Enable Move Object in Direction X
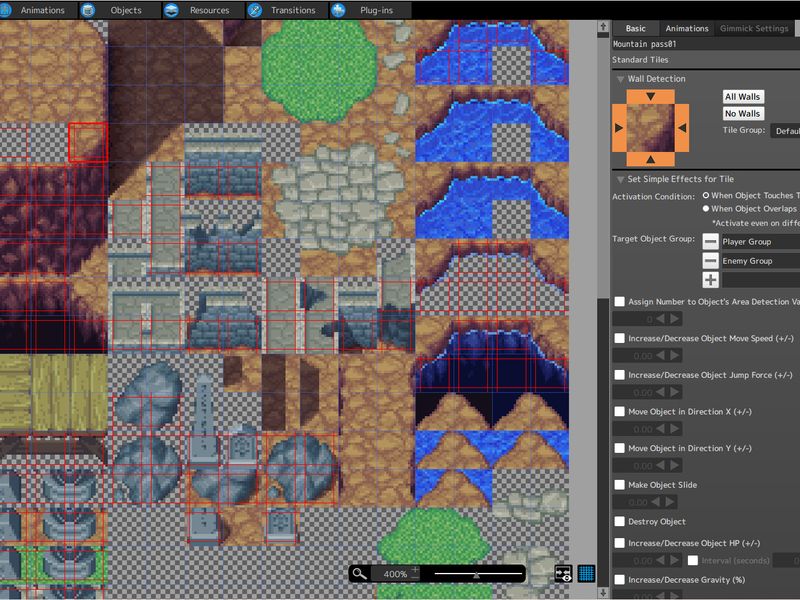The width and height of the screenshot is (800, 600). coord(619,412)
